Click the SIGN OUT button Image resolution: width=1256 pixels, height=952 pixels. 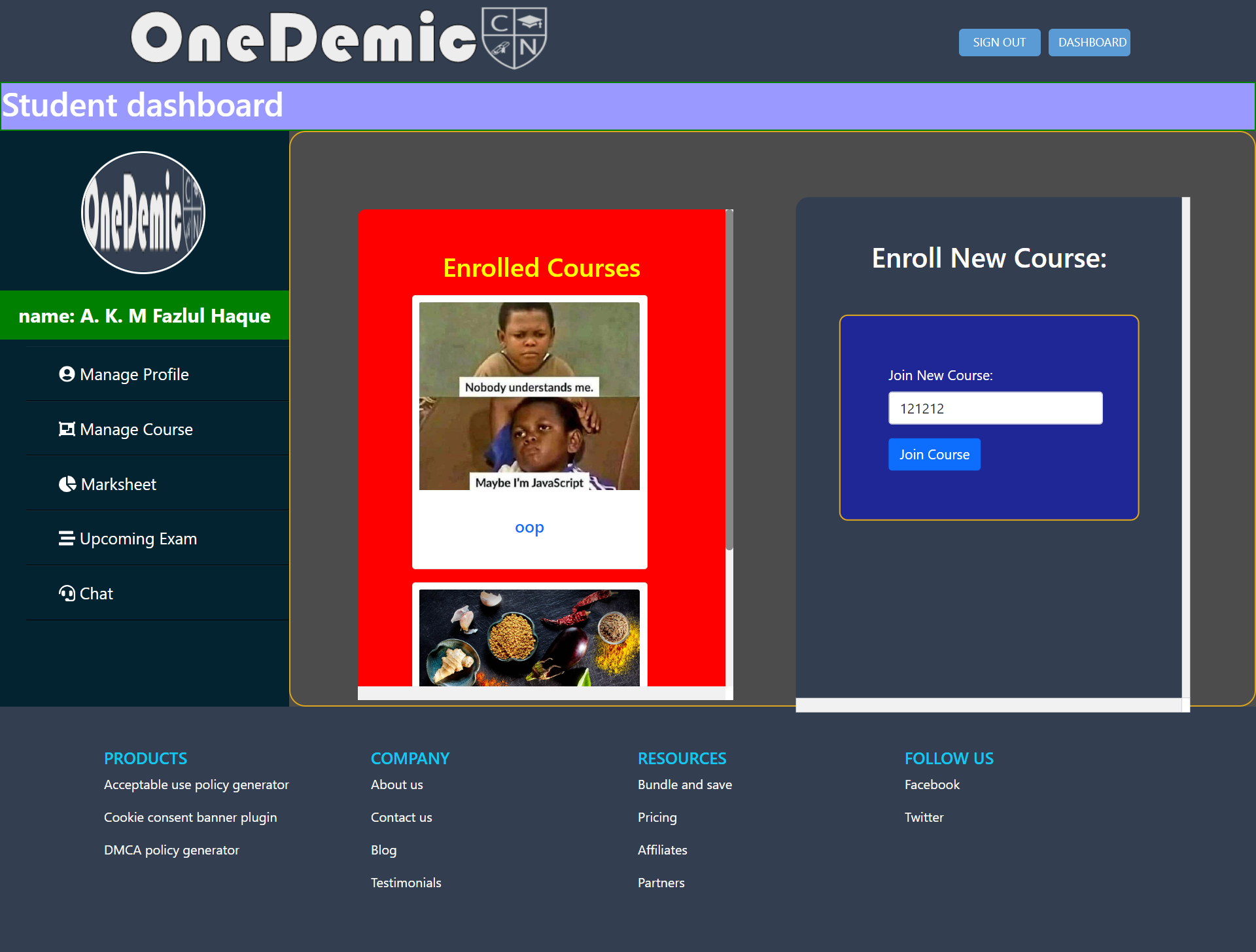pyautogui.click(x=1000, y=43)
